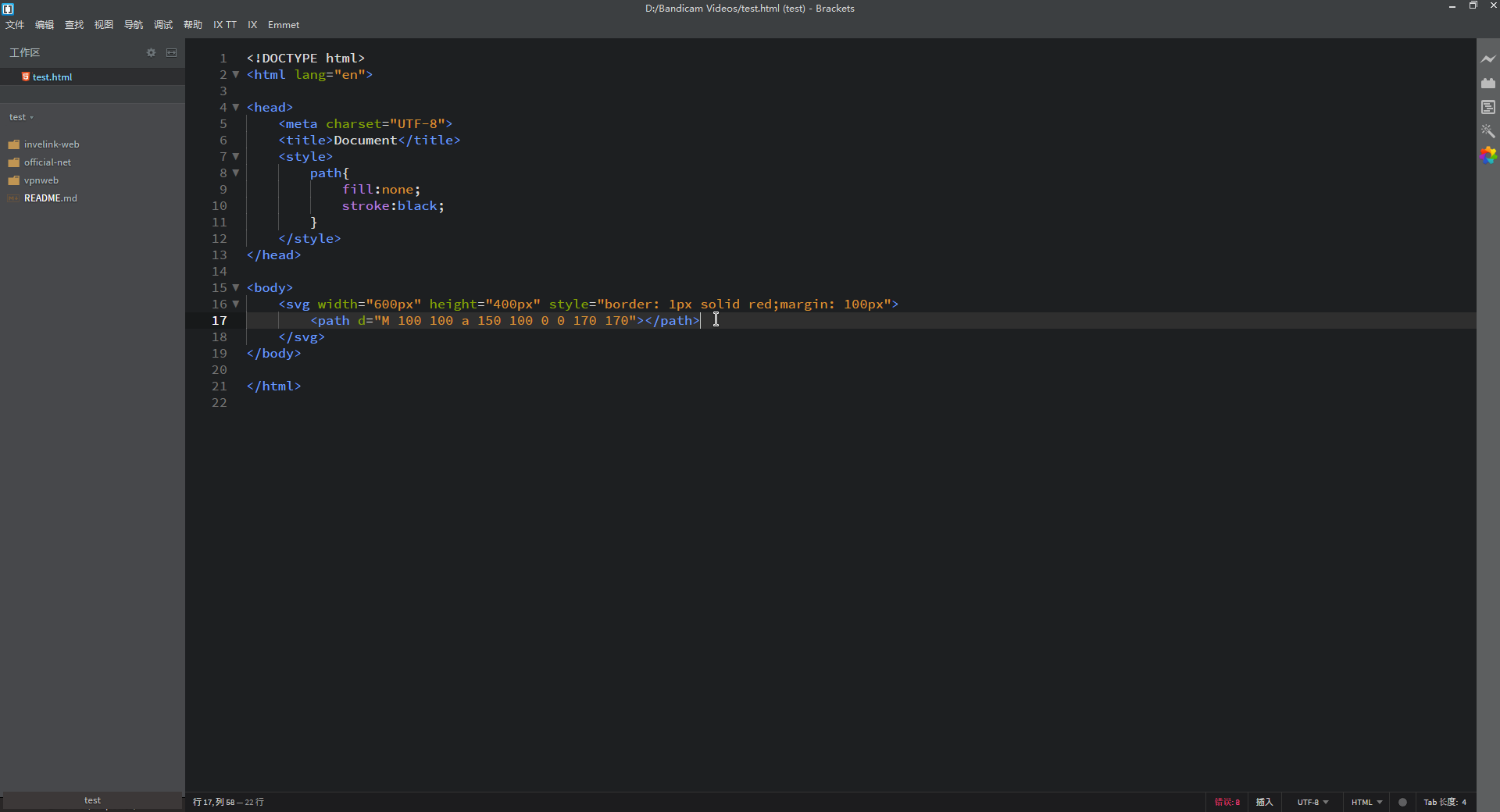Click the closing body tag on line 19
The image size is (1500, 812).
point(274,353)
